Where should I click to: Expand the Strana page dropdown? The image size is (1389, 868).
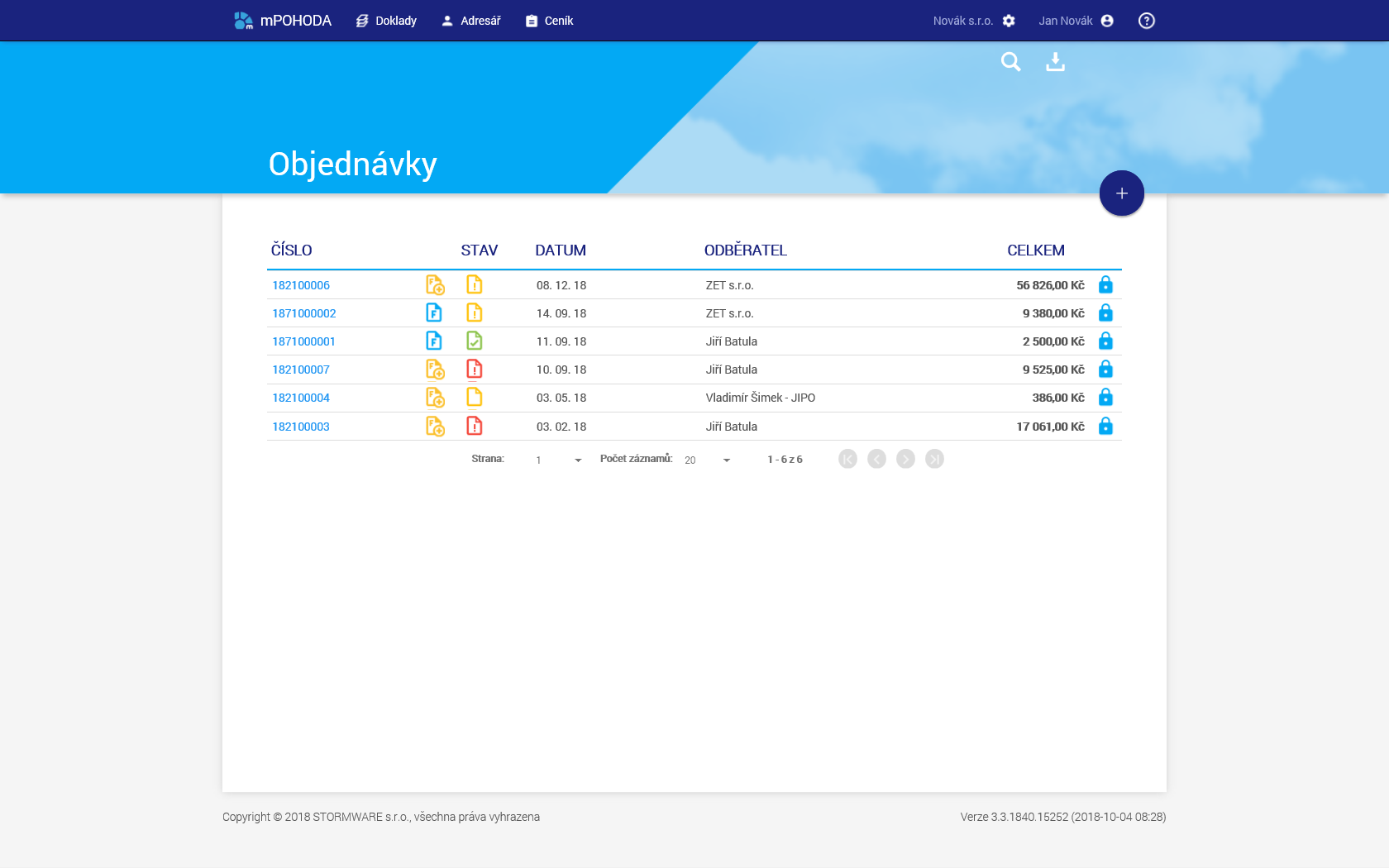pos(577,460)
